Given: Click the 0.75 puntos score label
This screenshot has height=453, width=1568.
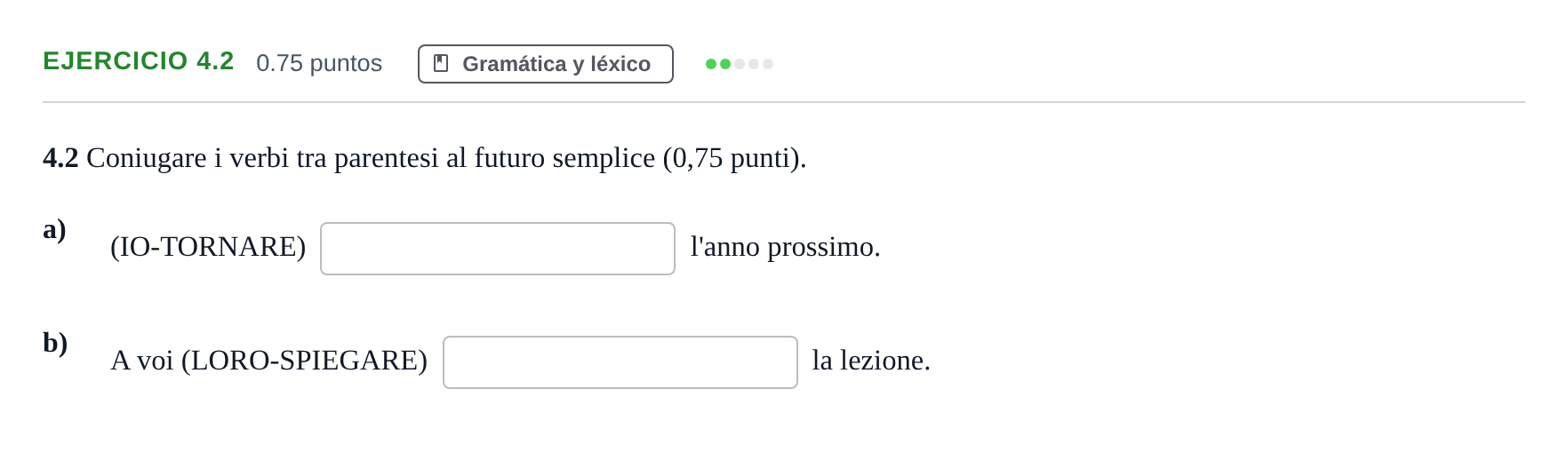Looking at the screenshot, I should 319,63.
